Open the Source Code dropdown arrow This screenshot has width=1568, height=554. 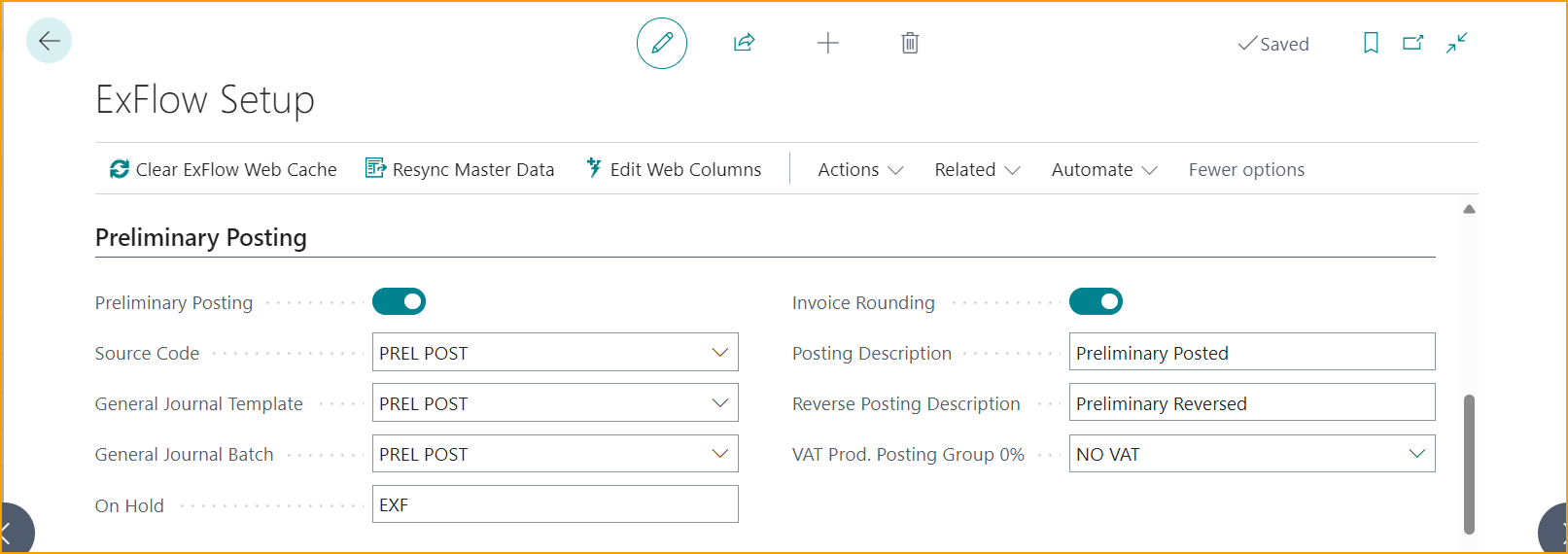click(720, 353)
